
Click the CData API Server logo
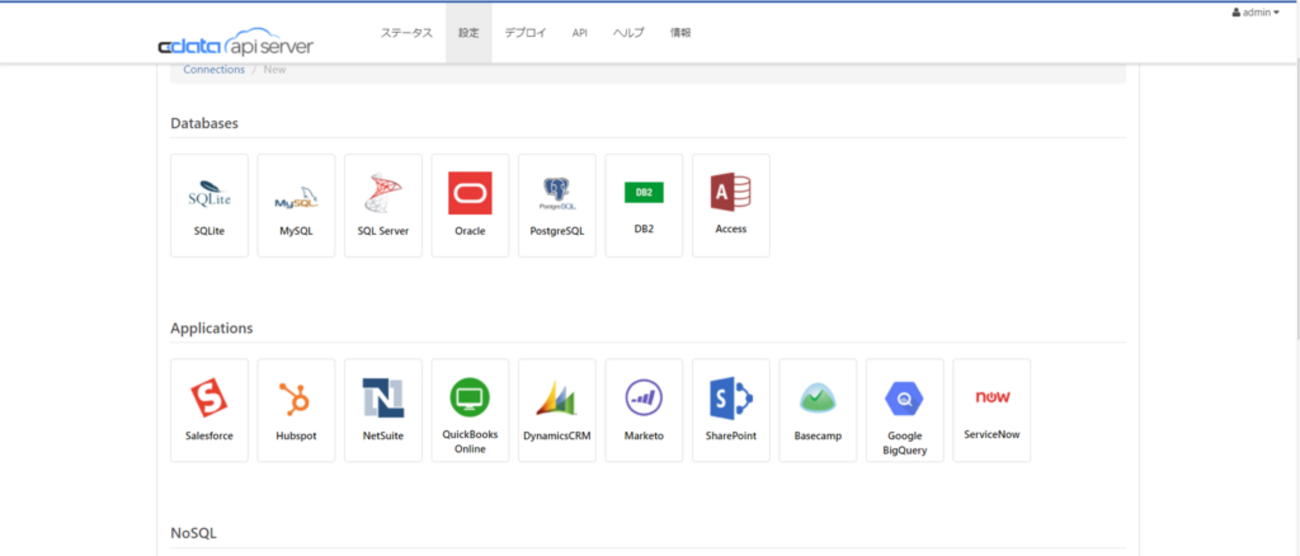click(236, 43)
